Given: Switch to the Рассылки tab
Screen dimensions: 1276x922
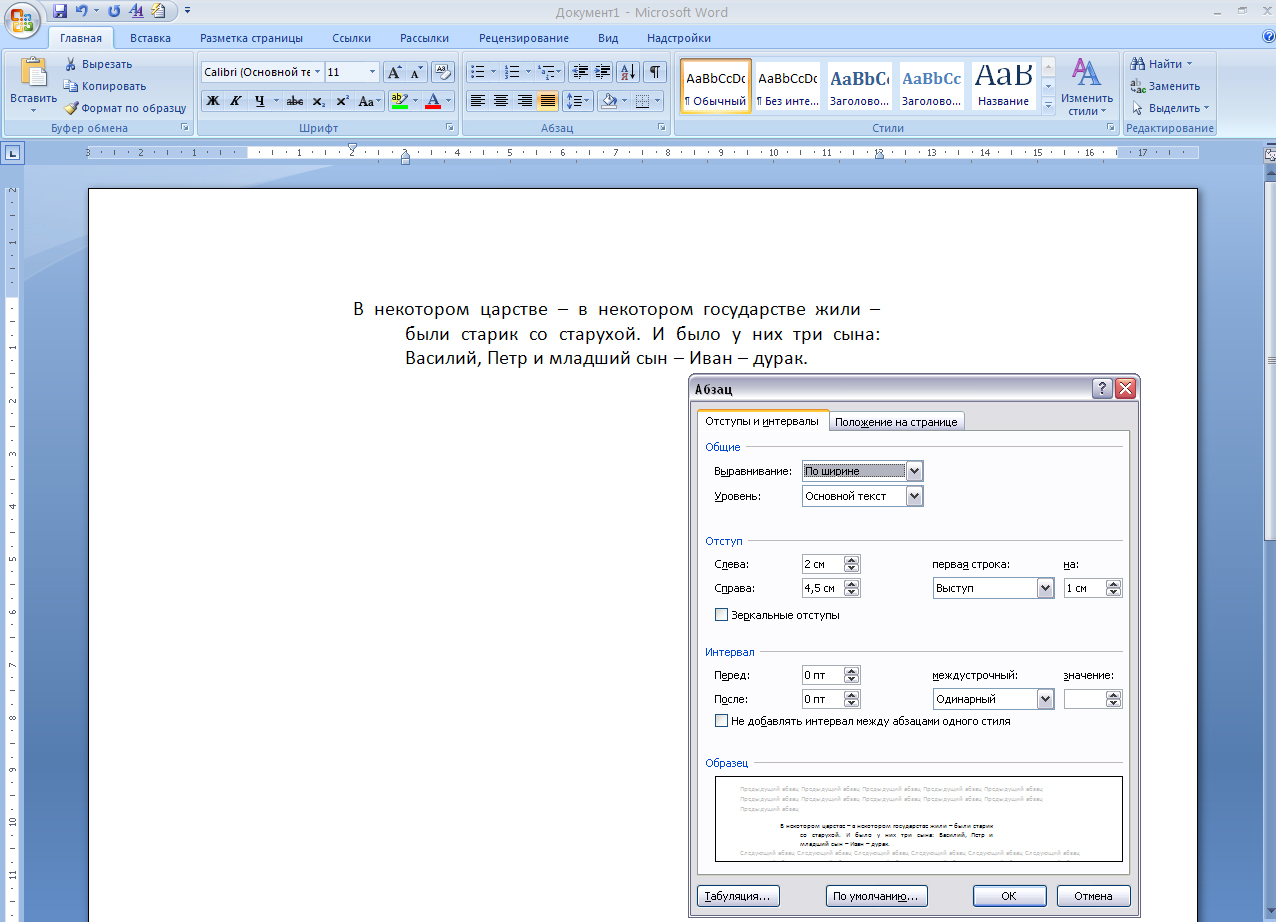Looking at the screenshot, I should (x=424, y=38).
